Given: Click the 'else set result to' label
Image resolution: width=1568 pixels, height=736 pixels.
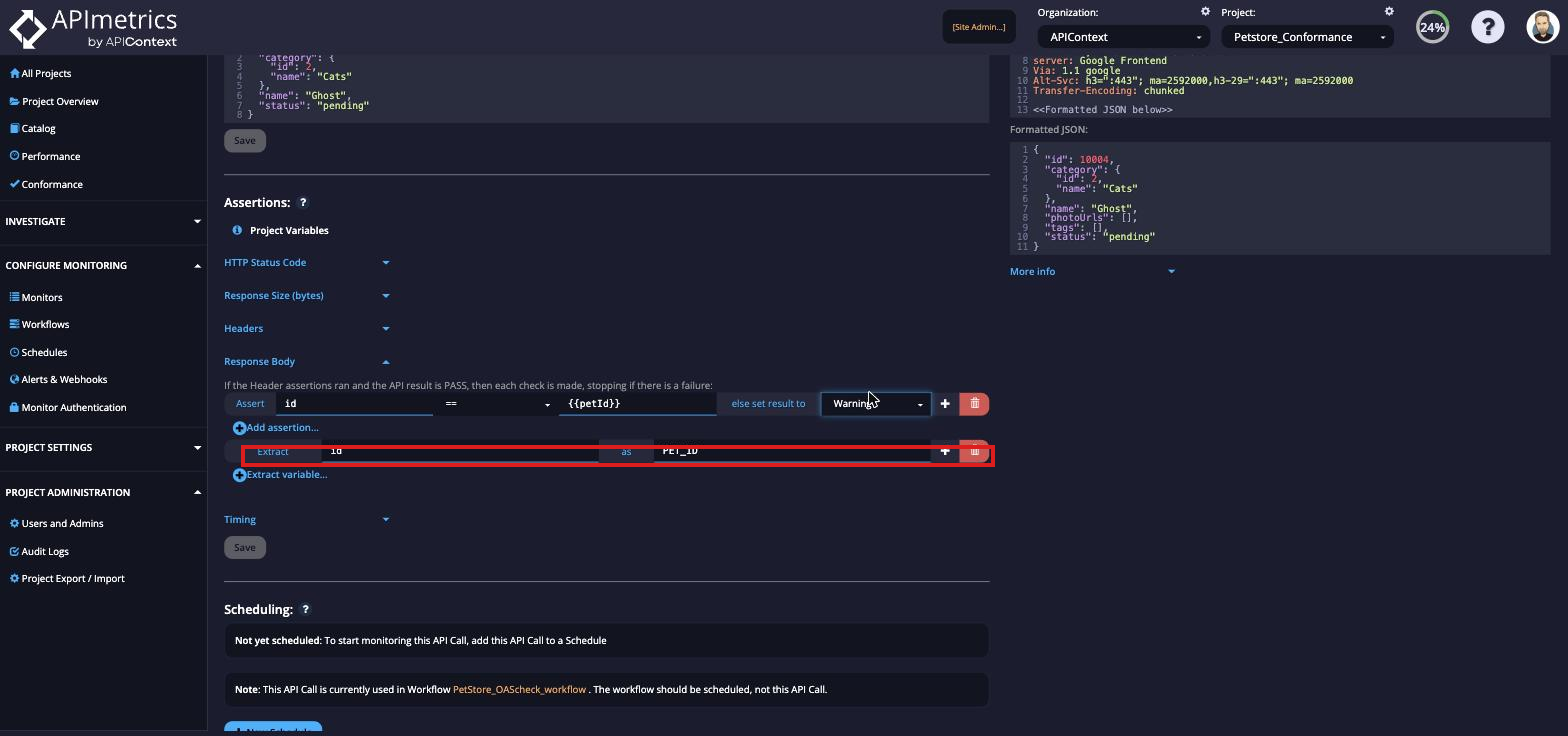Looking at the screenshot, I should (x=768, y=404).
